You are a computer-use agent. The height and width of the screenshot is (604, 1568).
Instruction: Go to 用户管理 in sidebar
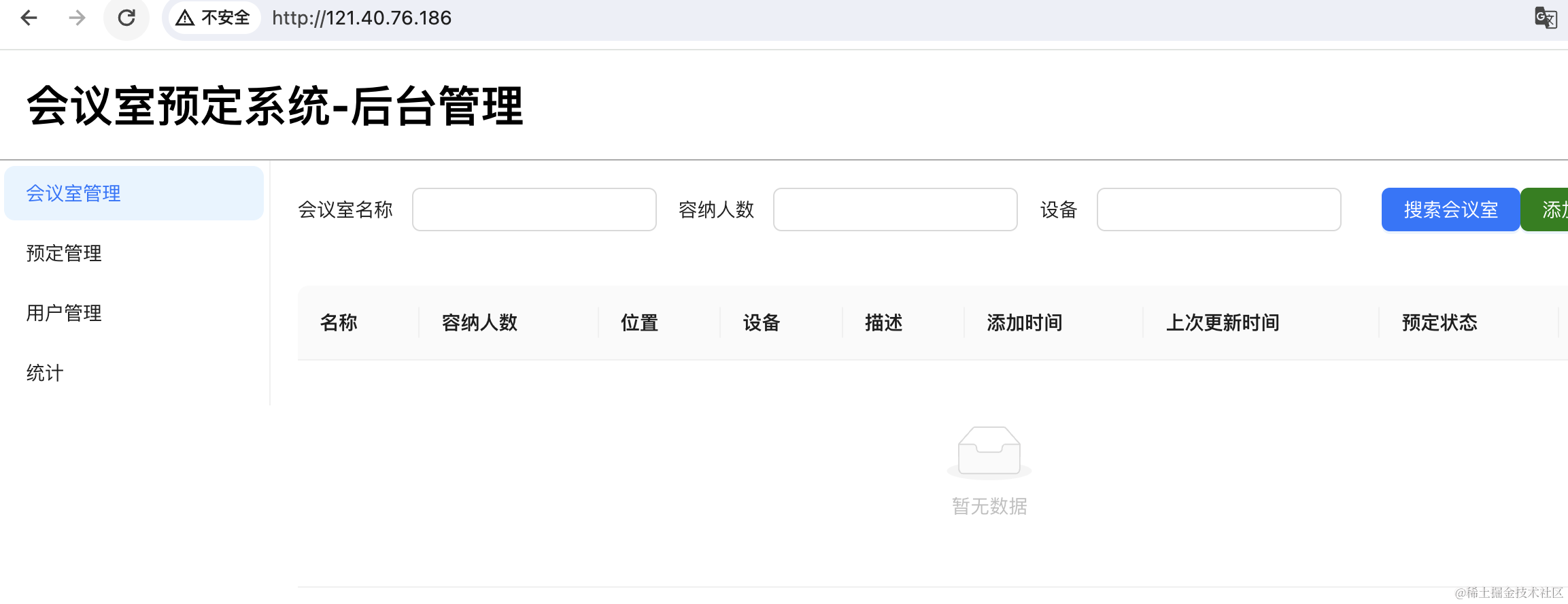pos(64,313)
